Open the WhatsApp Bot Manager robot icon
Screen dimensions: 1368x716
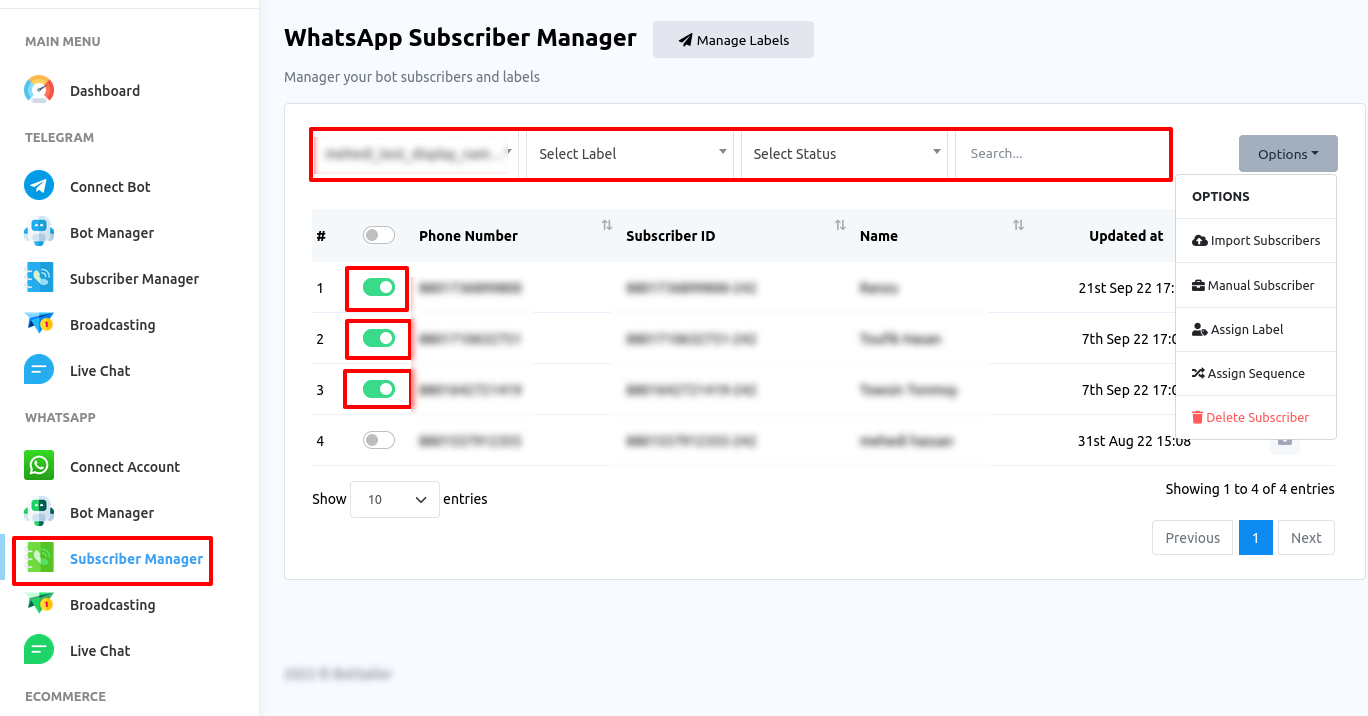pyautogui.click(x=39, y=512)
